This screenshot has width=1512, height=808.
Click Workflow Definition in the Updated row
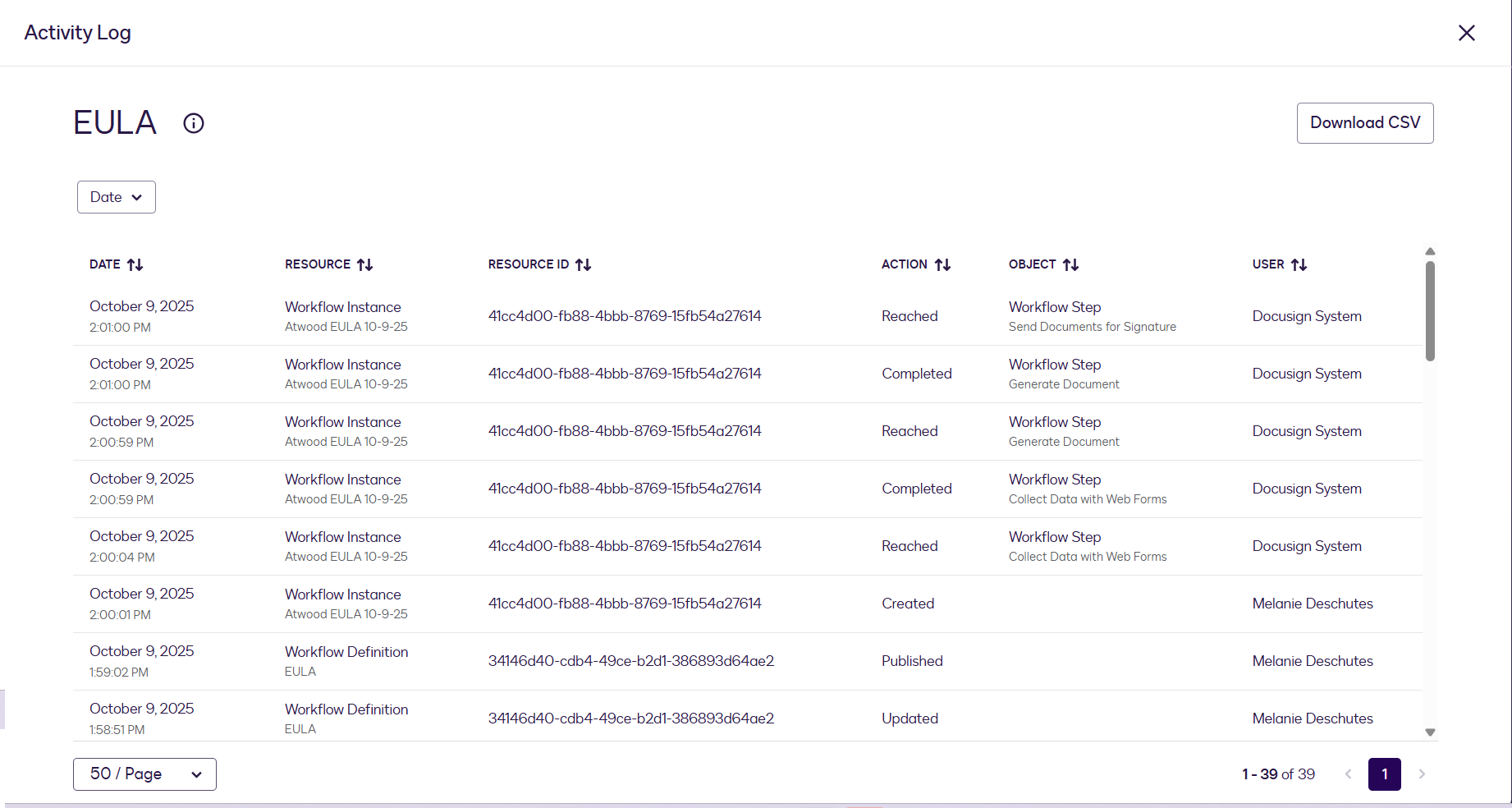(x=346, y=709)
